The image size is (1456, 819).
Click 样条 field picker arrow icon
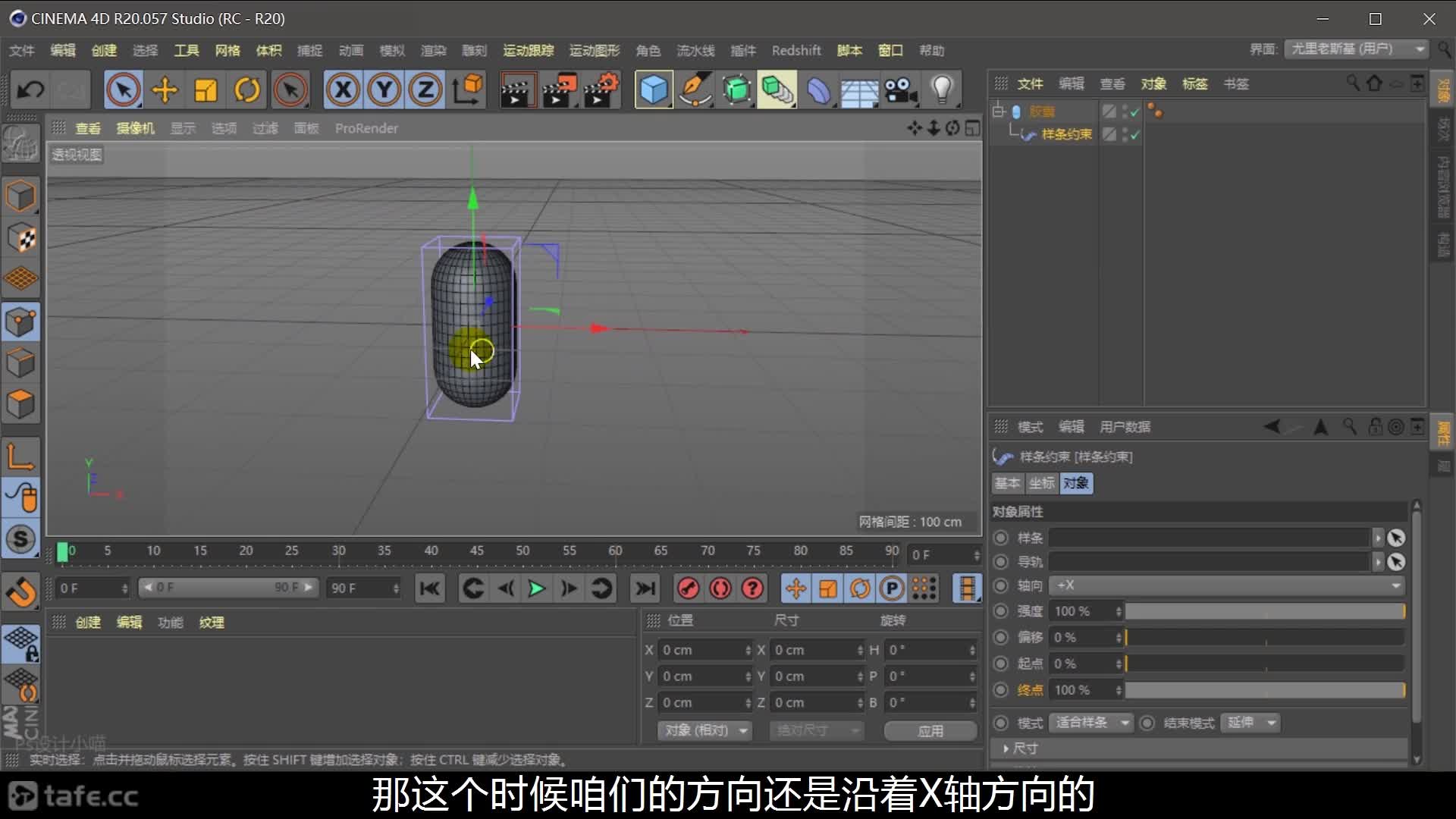(1396, 538)
